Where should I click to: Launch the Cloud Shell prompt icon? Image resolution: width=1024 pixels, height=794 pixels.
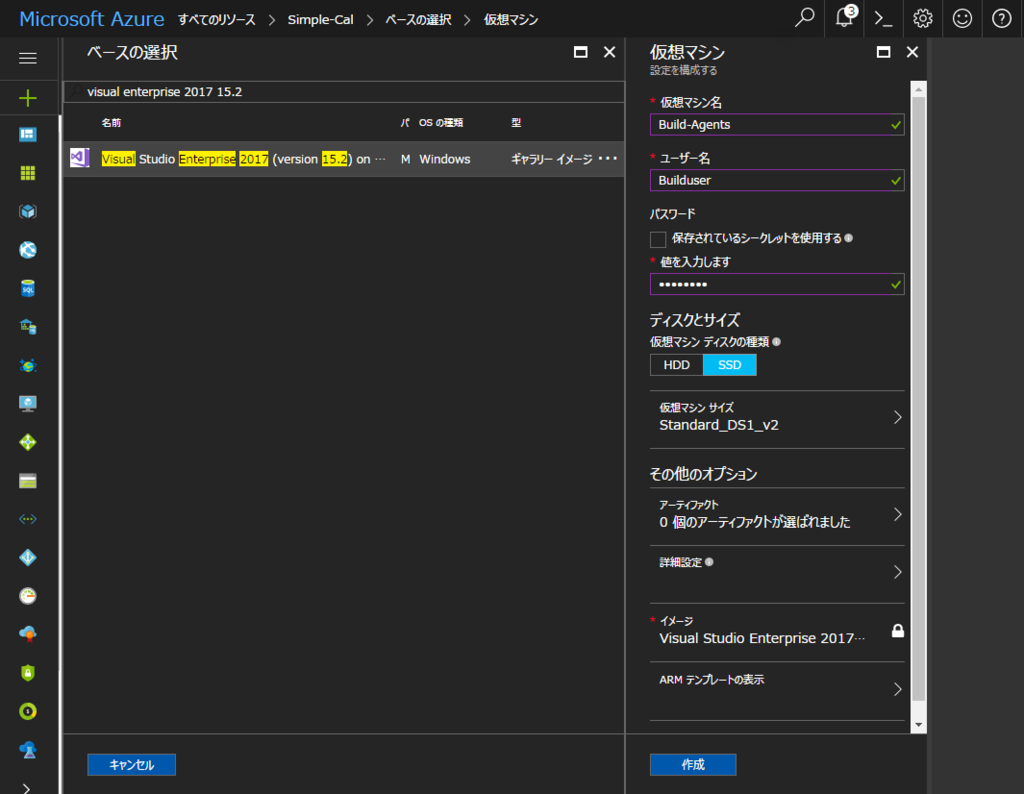tap(883, 19)
